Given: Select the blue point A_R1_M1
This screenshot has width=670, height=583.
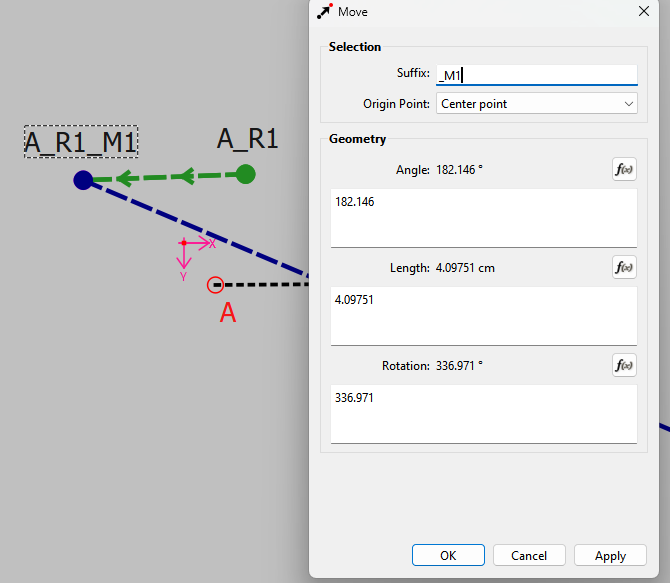Looking at the screenshot, I should 83,180.
